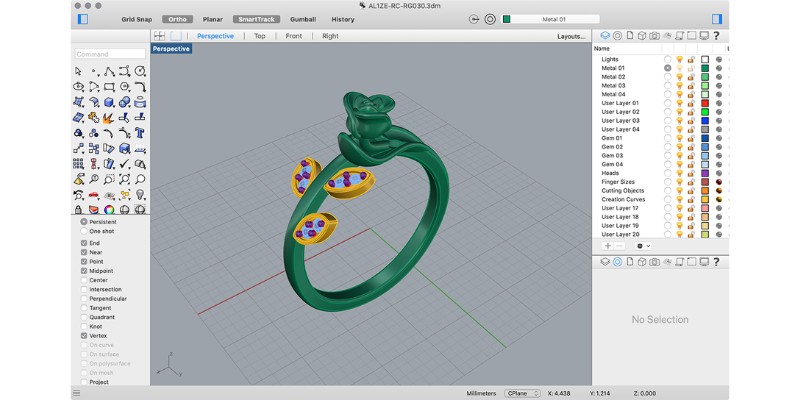The height and width of the screenshot is (400, 800).
Task: Open the Layers panel stack icon
Action: click(603, 36)
